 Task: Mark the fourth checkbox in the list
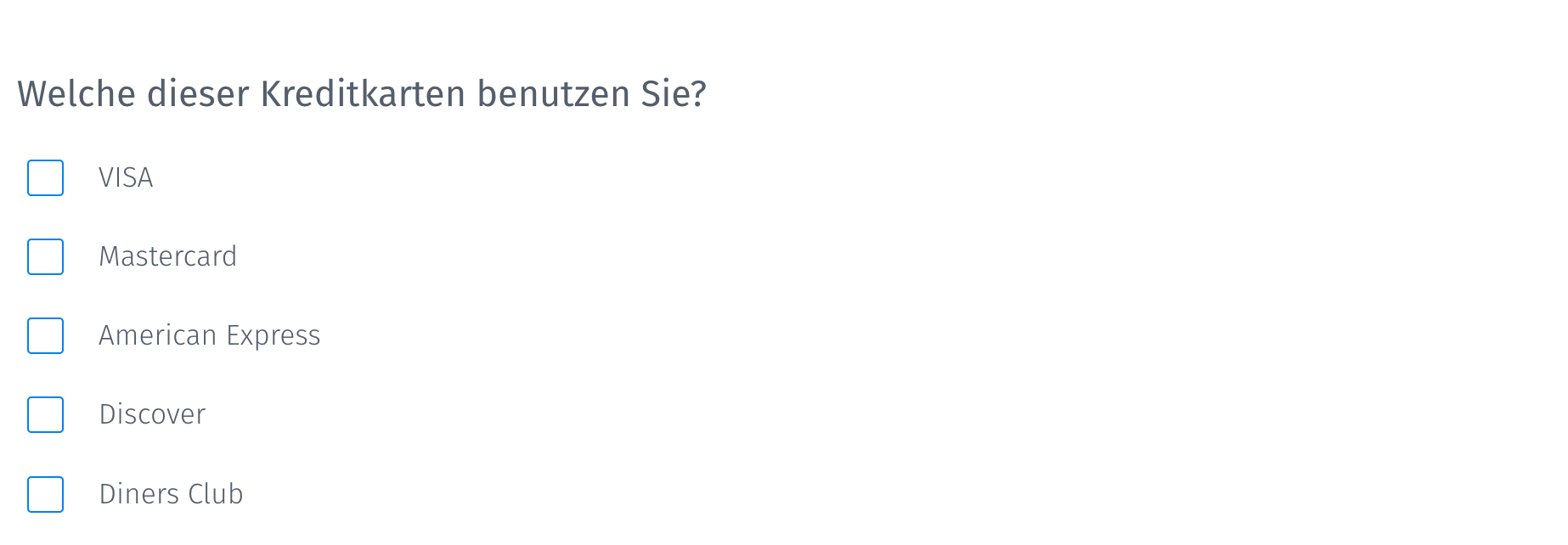45,415
